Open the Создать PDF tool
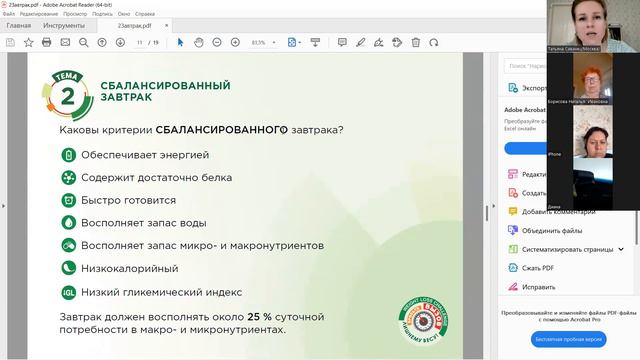 tap(527, 193)
